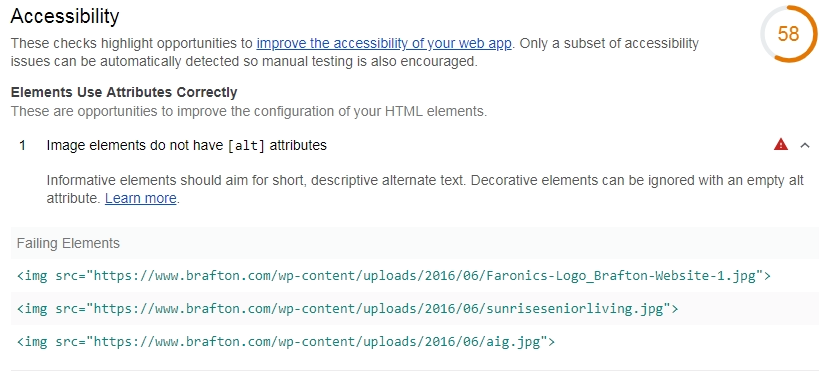Select the sunriseseniorliving.jpg img element
Image resolution: width=838 pixels, height=372 pixels.
click(x=347, y=309)
